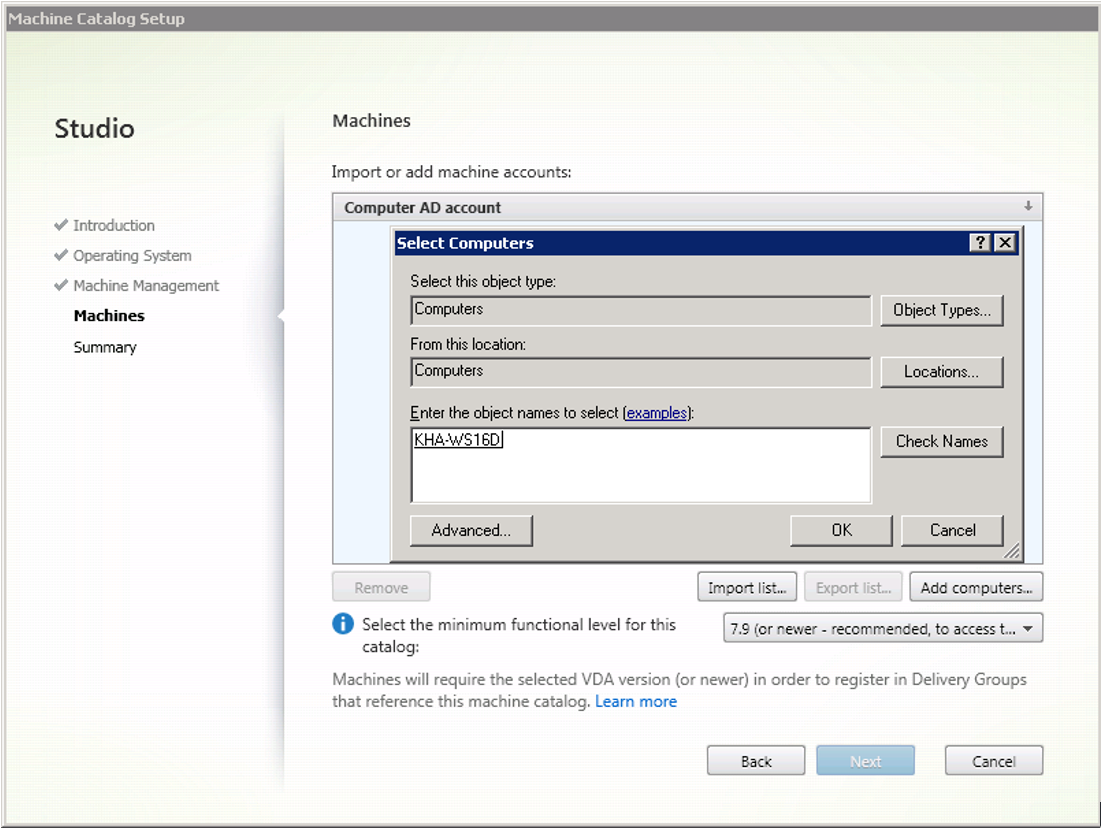Go to the Introduction step

click(x=114, y=225)
